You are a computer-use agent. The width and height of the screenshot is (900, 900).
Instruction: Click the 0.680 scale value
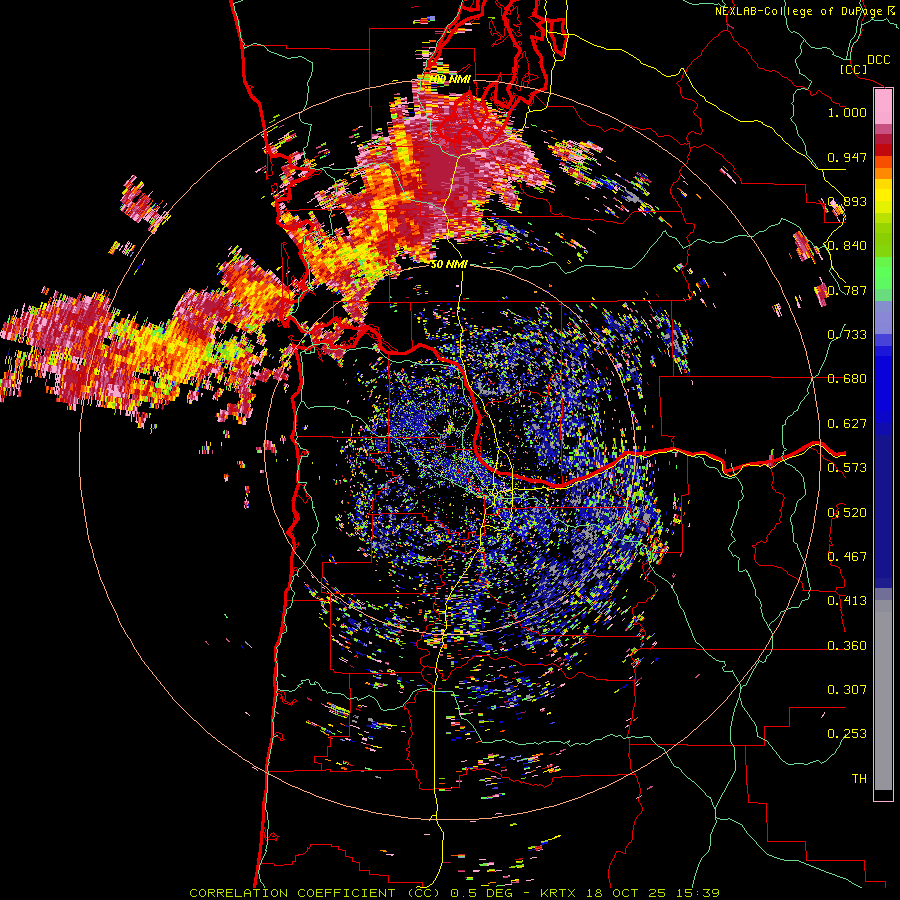tap(847, 379)
